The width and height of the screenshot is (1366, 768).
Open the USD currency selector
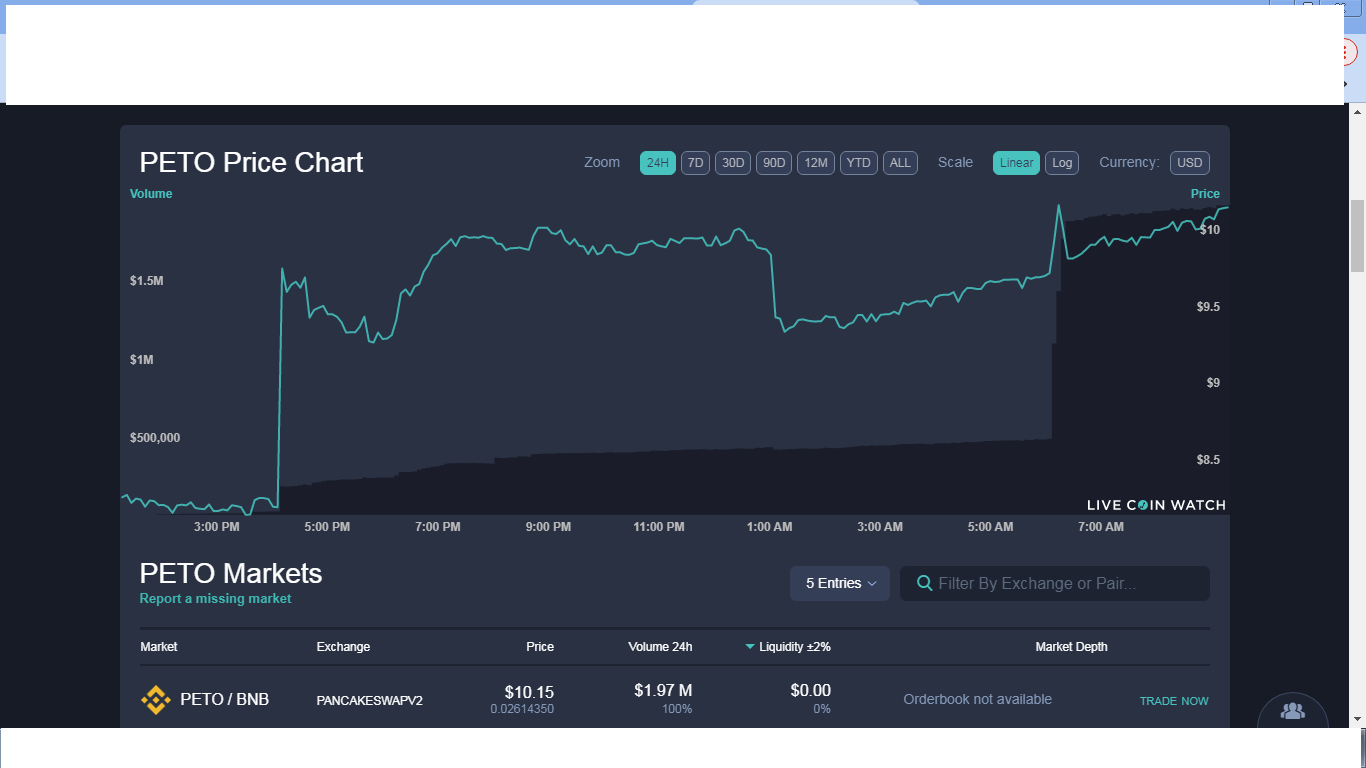[x=1190, y=163]
